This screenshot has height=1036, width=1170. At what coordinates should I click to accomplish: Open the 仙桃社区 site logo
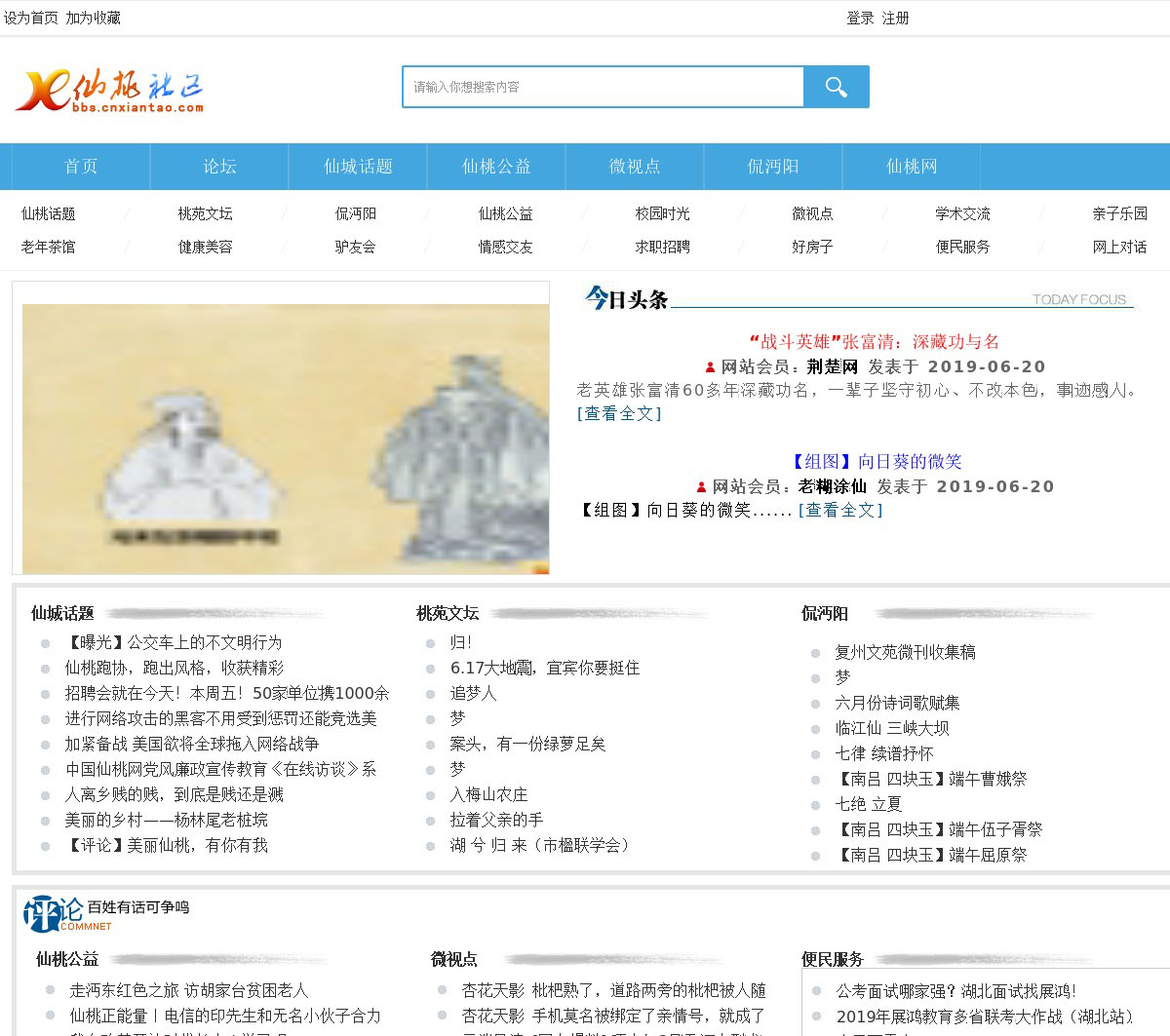[x=109, y=91]
